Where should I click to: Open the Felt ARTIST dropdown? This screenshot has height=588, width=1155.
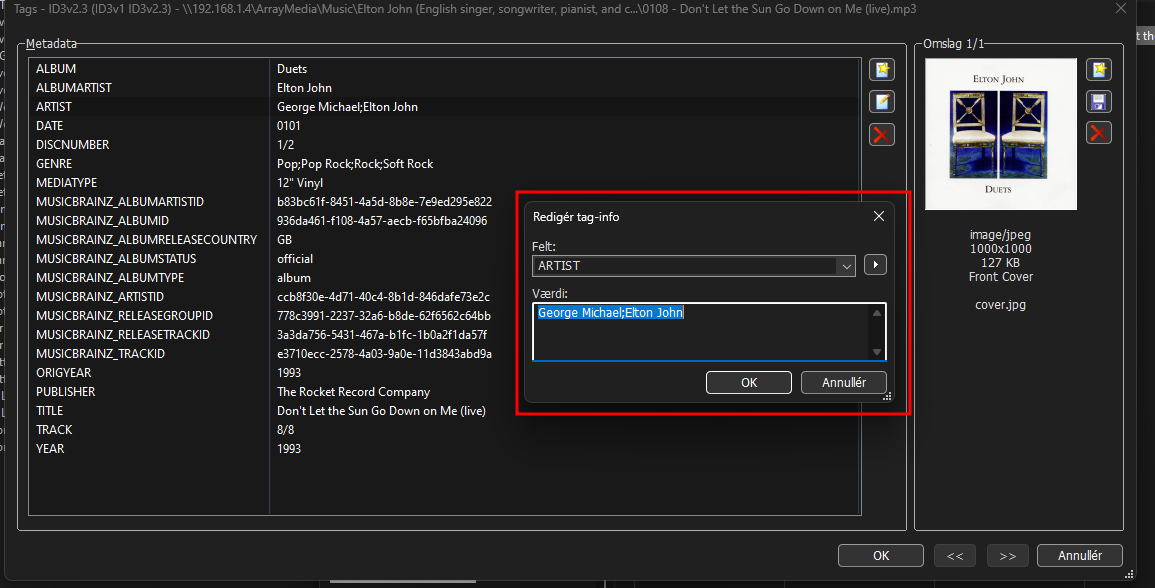[x=846, y=266]
